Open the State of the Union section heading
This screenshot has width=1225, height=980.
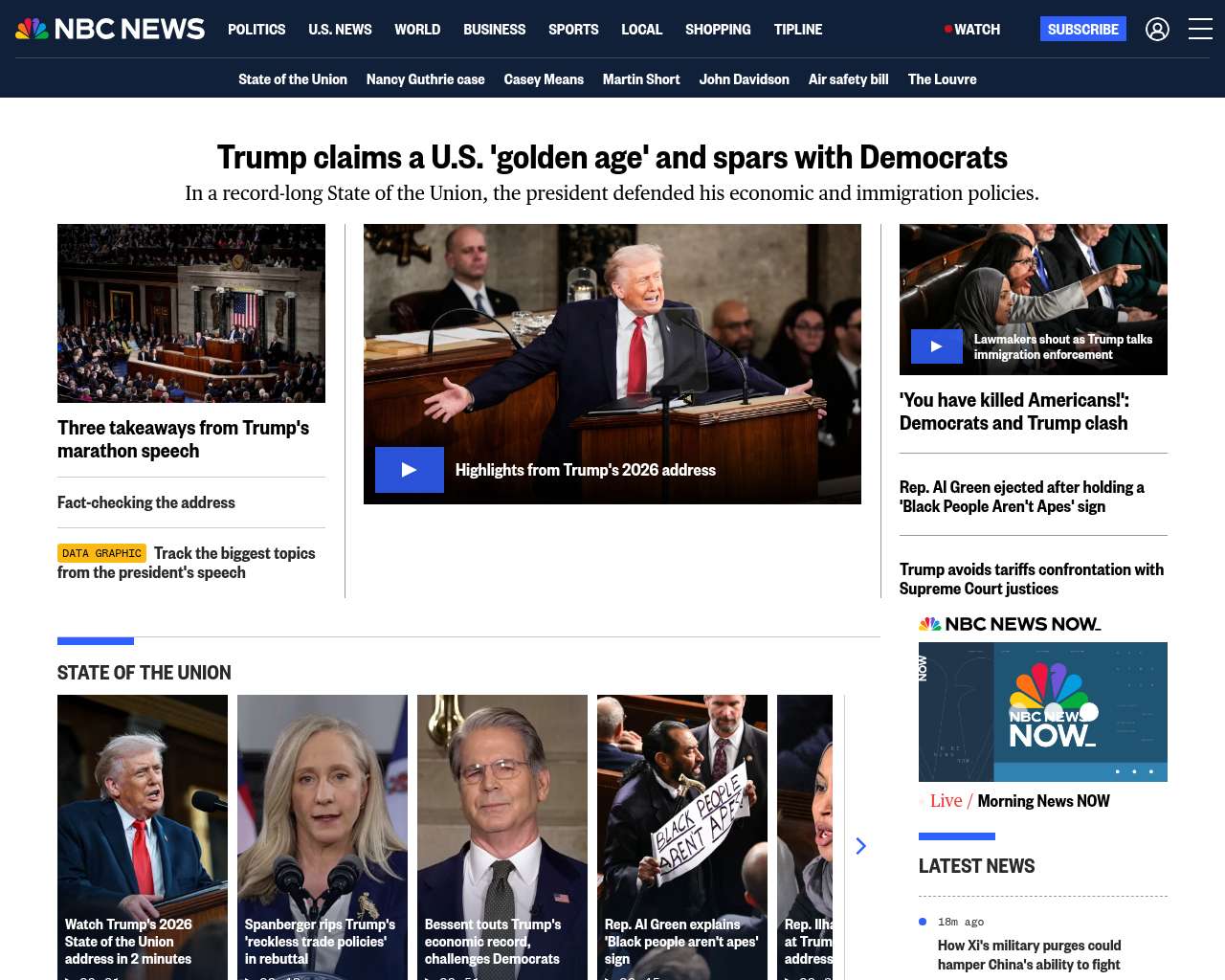pyautogui.click(x=145, y=673)
